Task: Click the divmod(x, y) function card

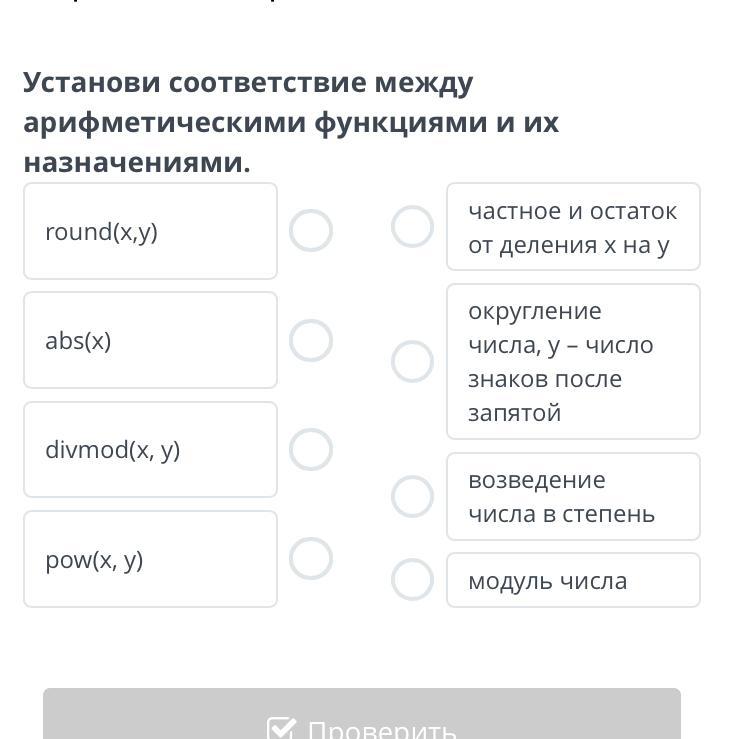Action: coord(150,450)
